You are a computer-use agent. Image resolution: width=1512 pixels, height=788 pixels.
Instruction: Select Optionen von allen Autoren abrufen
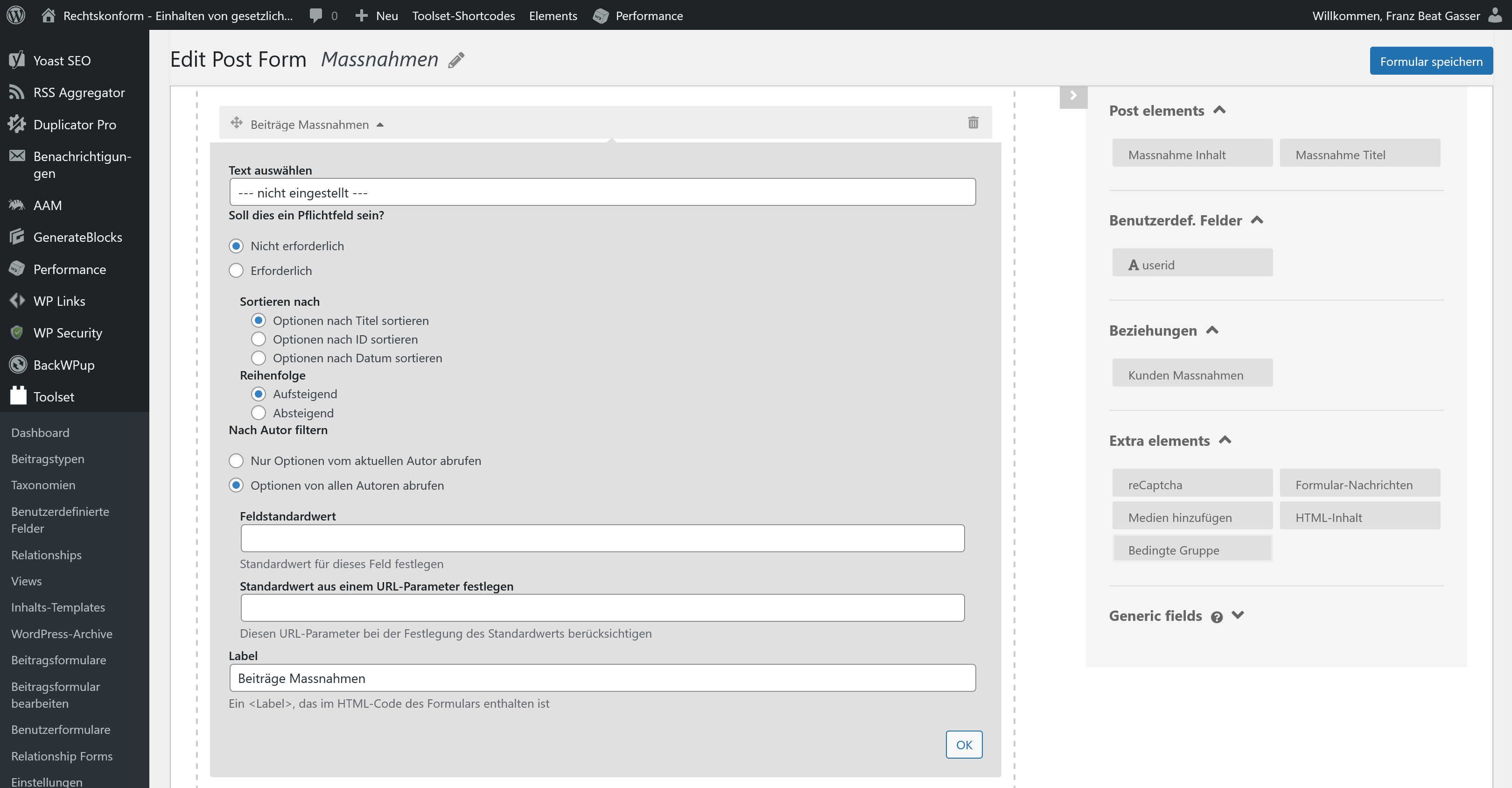236,485
